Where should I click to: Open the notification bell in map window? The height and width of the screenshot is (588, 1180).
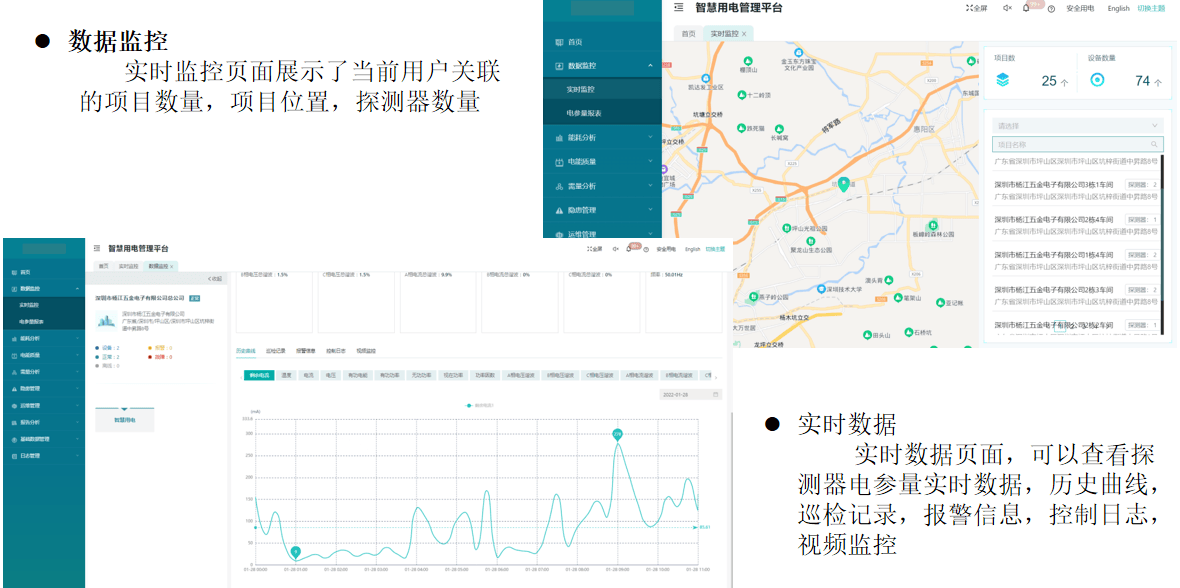pos(1026,8)
